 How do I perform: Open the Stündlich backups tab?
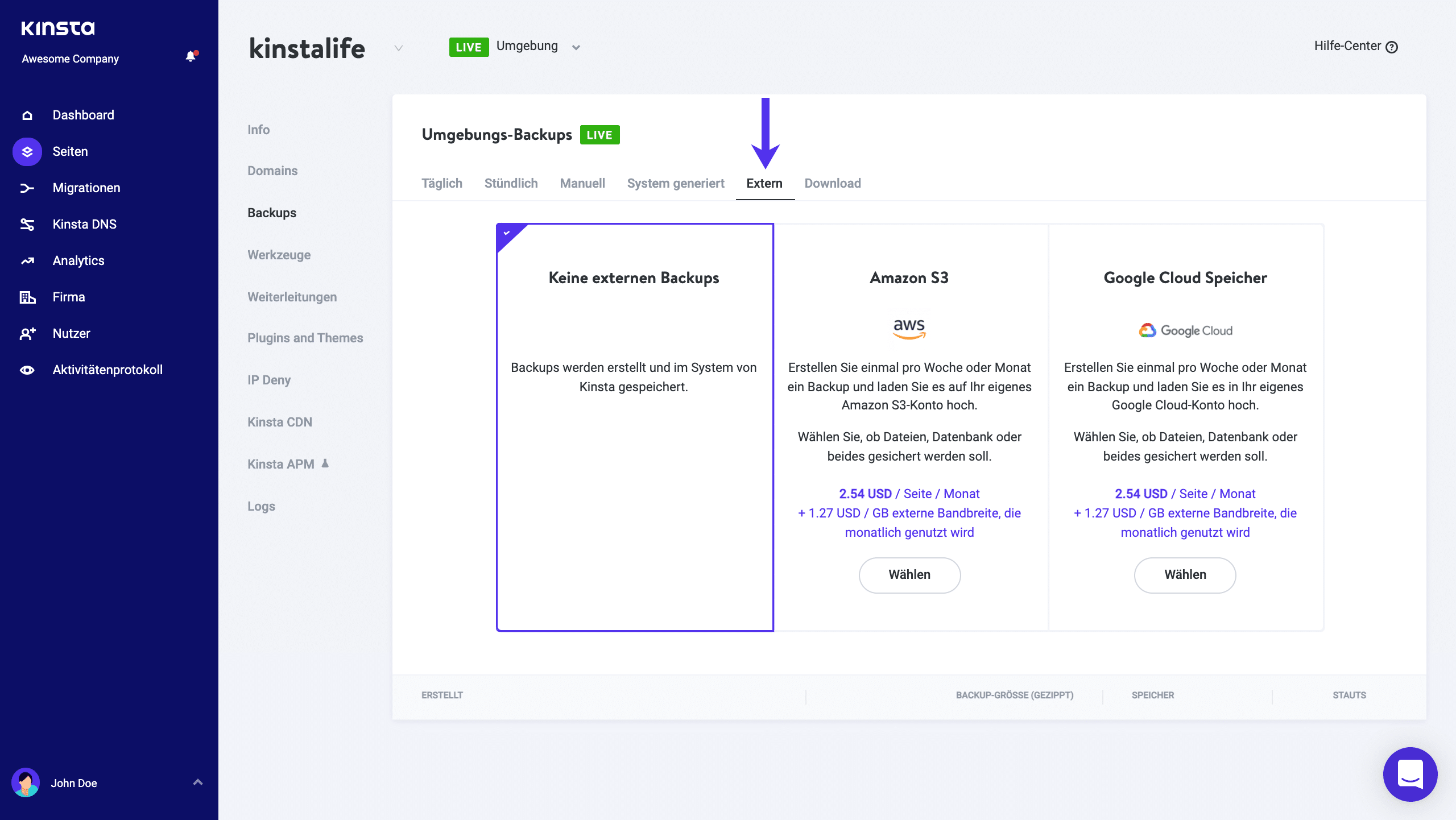[511, 183]
